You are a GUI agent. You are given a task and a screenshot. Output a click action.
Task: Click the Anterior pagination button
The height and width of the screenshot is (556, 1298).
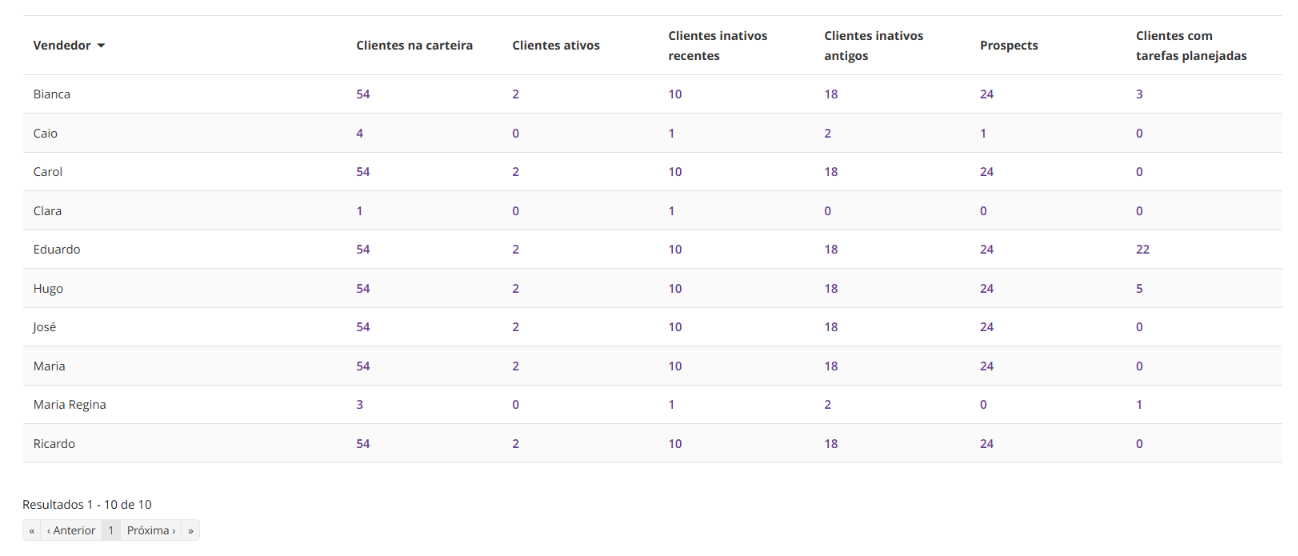(x=71, y=531)
